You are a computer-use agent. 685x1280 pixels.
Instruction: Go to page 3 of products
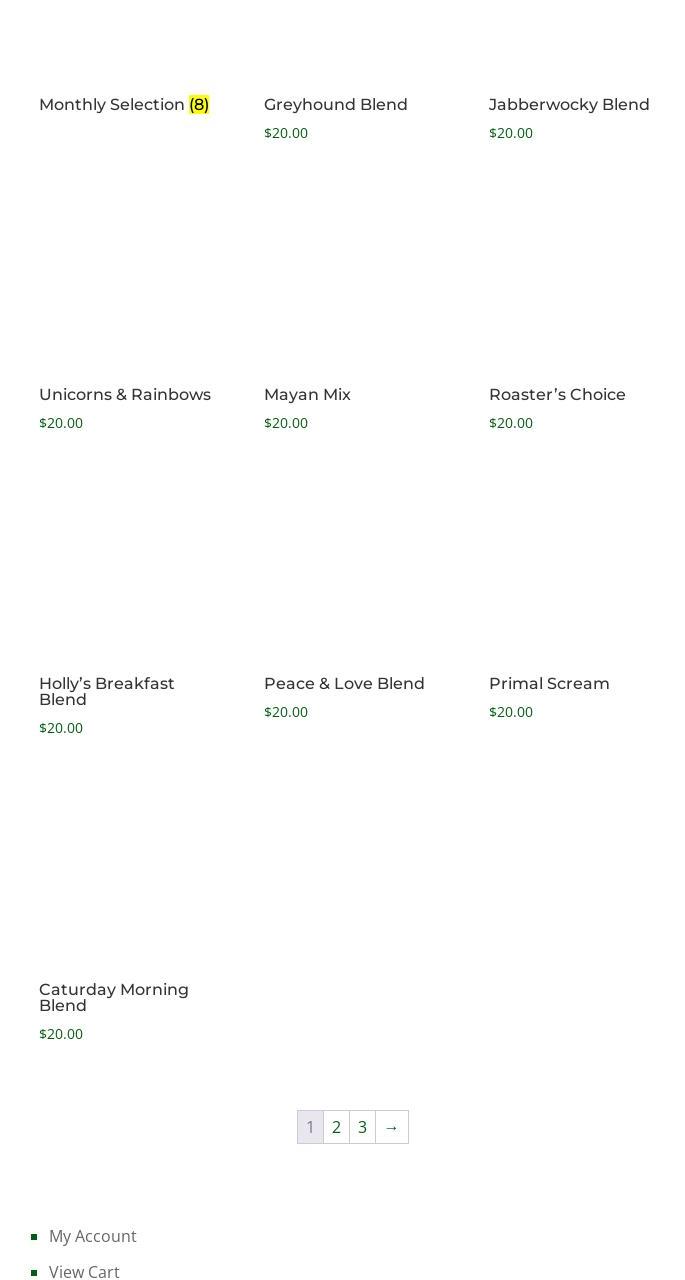click(x=362, y=1127)
